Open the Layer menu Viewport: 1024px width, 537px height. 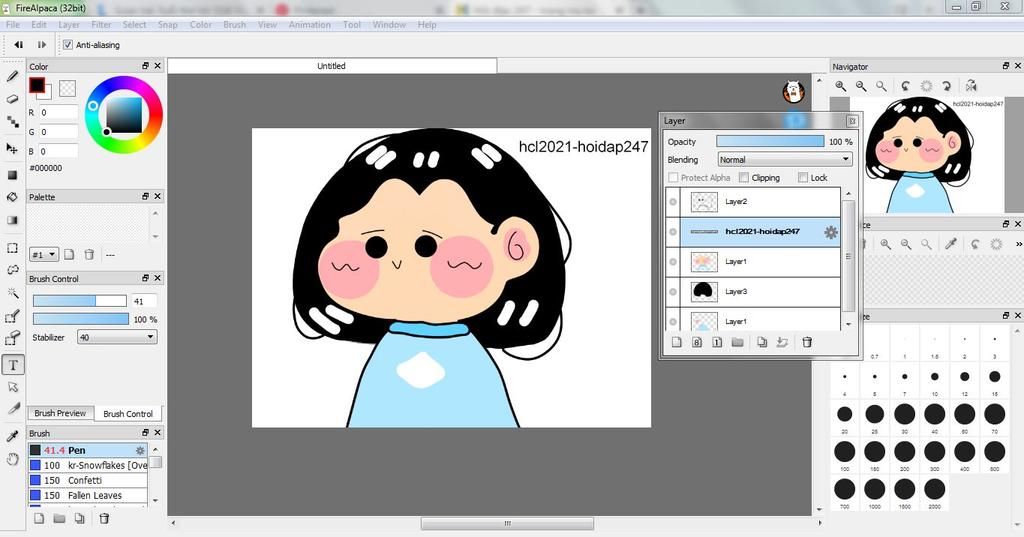(69, 25)
